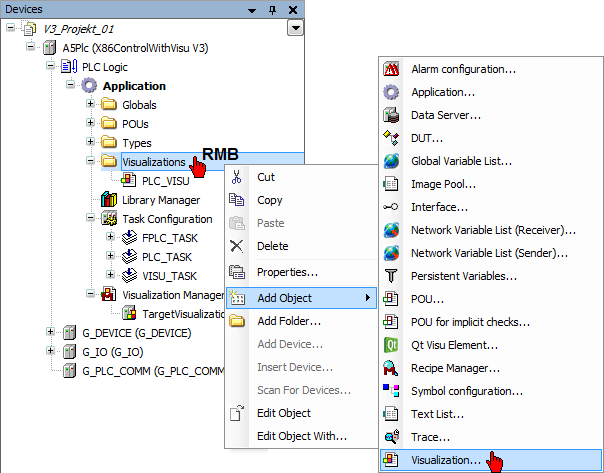Click the Qt Visu Element icon
This screenshot has height=473, width=604.
[391, 345]
